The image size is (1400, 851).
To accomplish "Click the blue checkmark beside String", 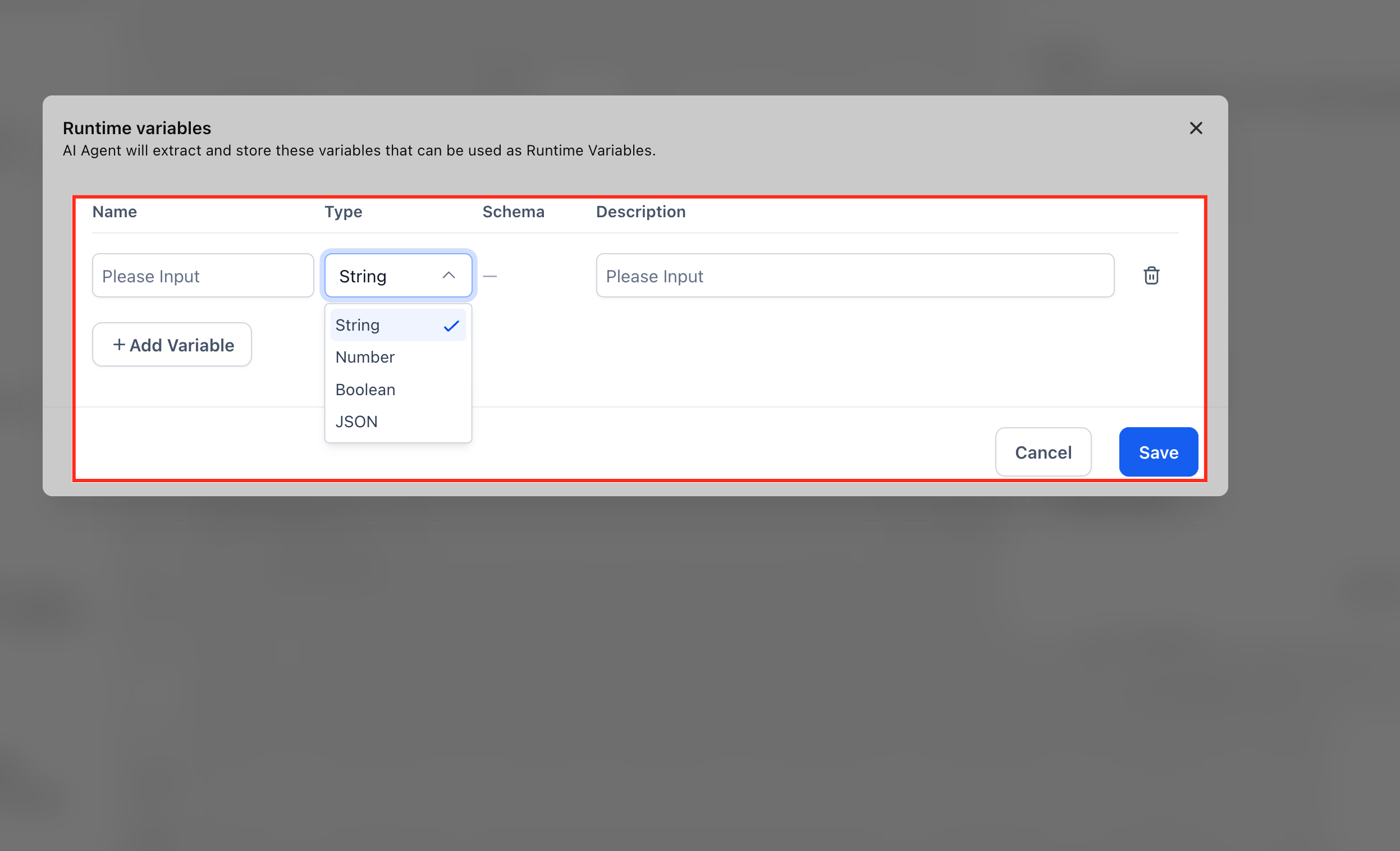I will click(451, 326).
